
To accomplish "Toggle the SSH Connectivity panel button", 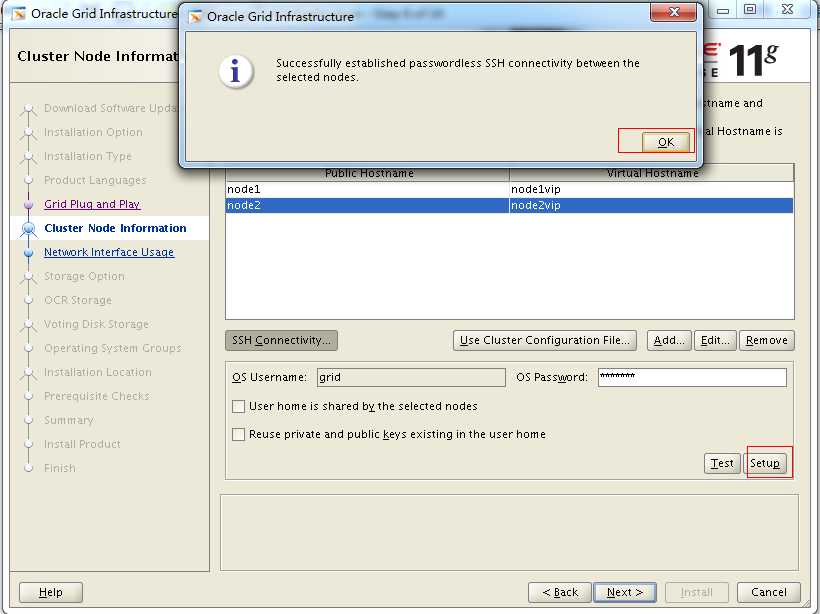I will point(281,340).
